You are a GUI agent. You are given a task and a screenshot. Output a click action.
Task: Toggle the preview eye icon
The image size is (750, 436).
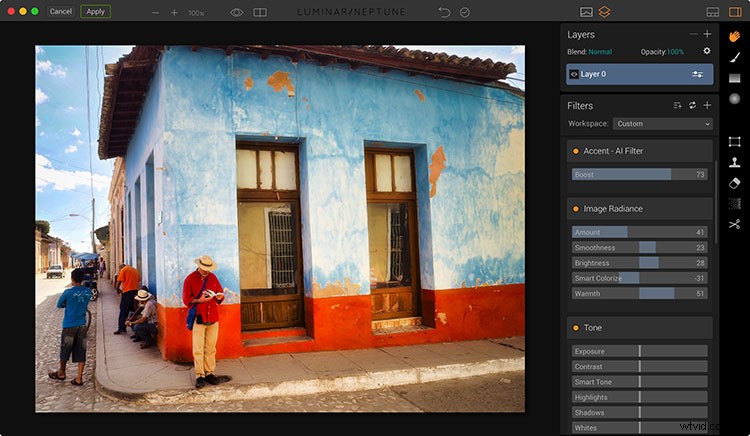(x=237, y=12)
